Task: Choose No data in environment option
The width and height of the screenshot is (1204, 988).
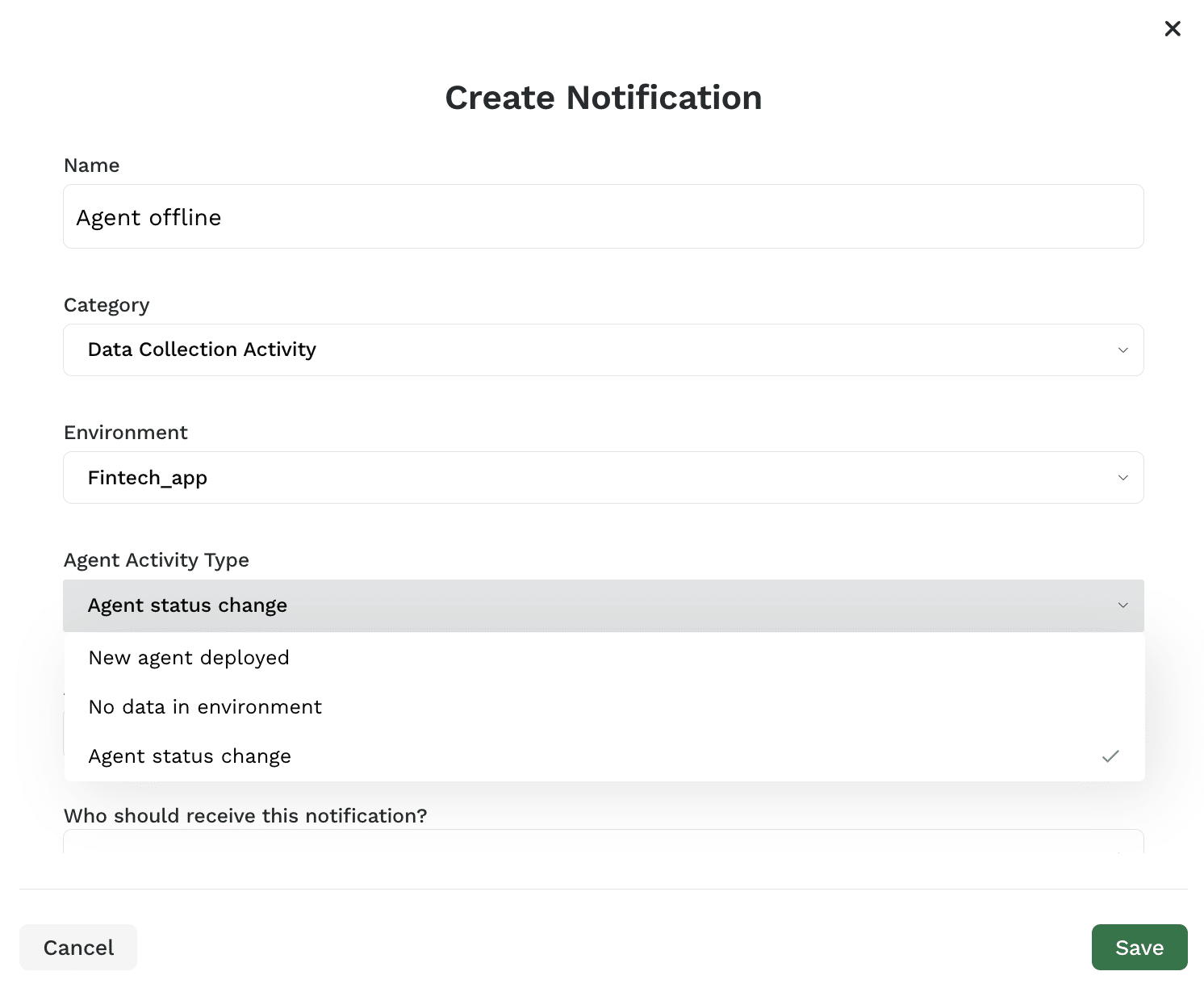Action: pos(205,707)
